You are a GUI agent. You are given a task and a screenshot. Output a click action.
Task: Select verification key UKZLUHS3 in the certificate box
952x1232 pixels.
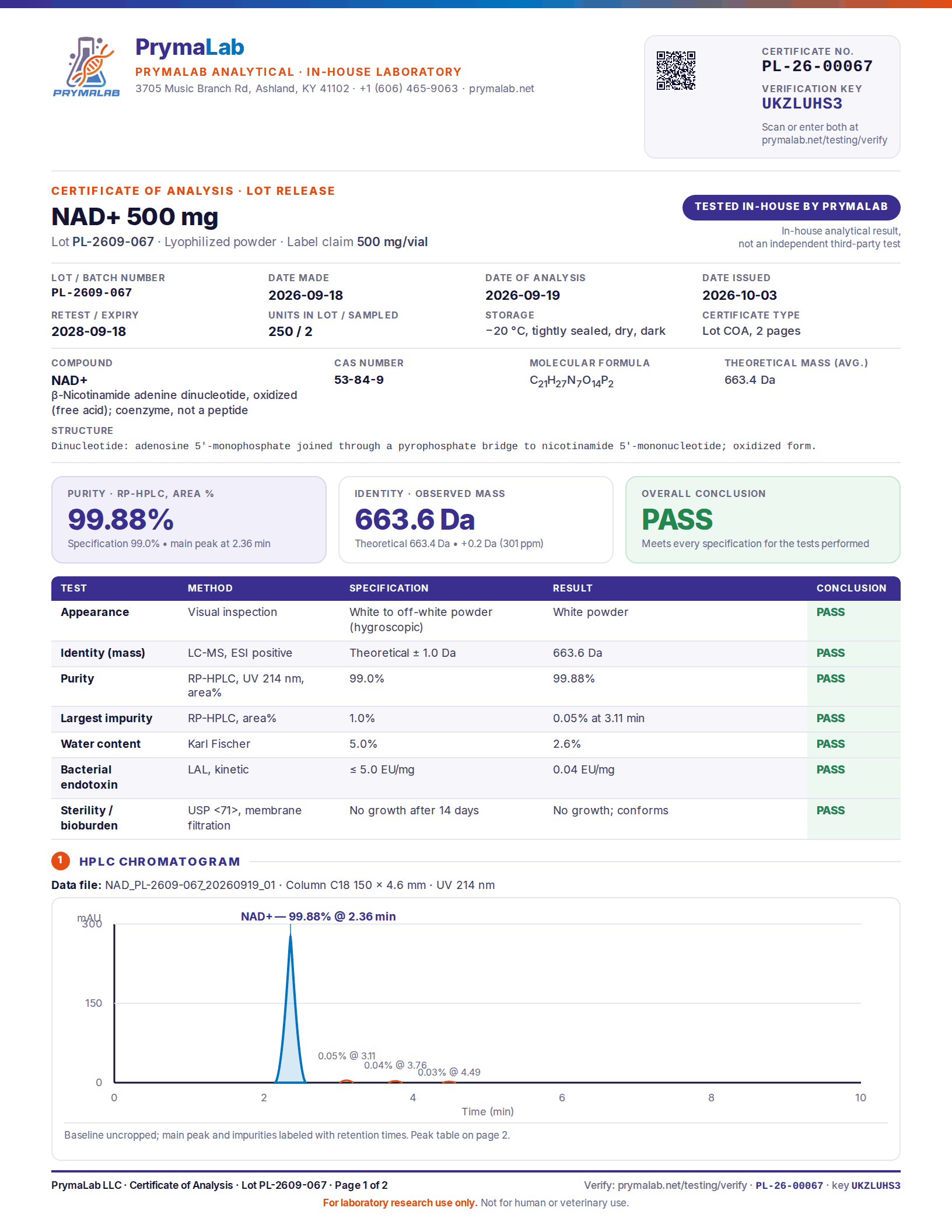click(x=801, y=104)
